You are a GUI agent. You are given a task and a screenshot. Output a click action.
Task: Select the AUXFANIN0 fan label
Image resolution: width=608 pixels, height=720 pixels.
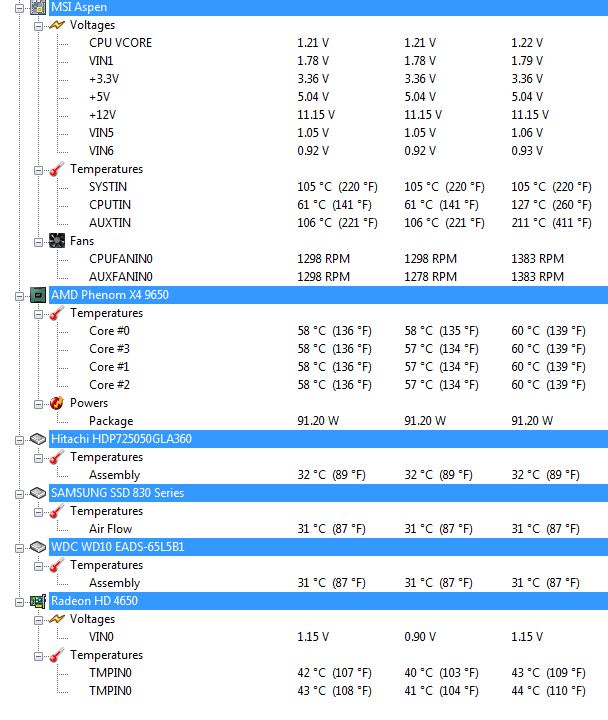click(x=121, y=277)
